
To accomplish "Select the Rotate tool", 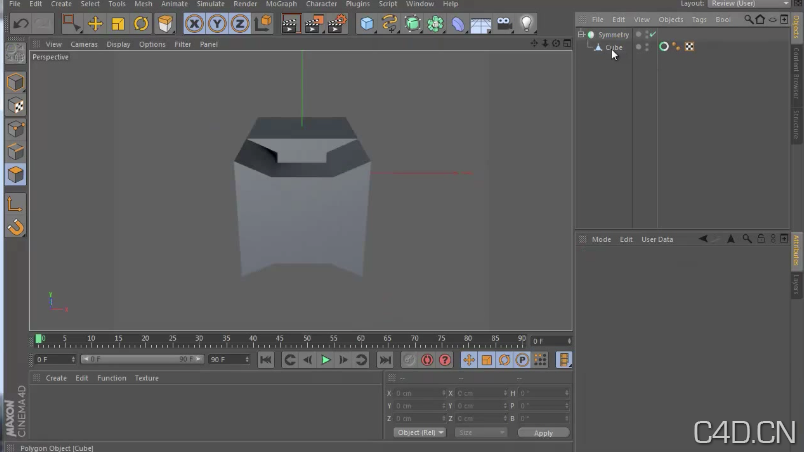I will (x=141, y=24).
